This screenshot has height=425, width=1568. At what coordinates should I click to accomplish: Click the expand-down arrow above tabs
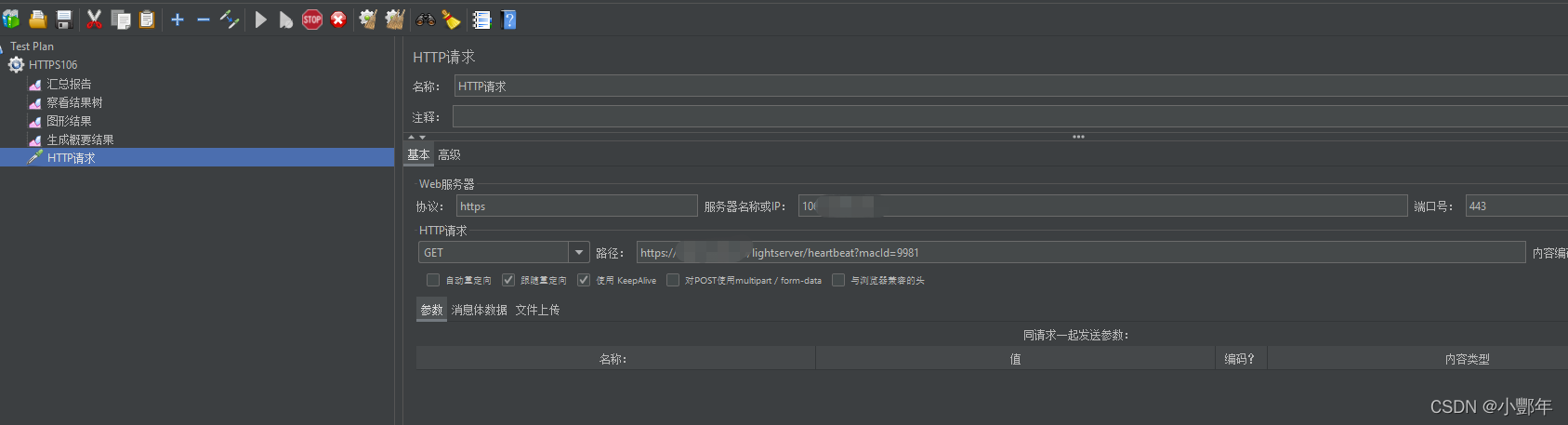point(422,137)
